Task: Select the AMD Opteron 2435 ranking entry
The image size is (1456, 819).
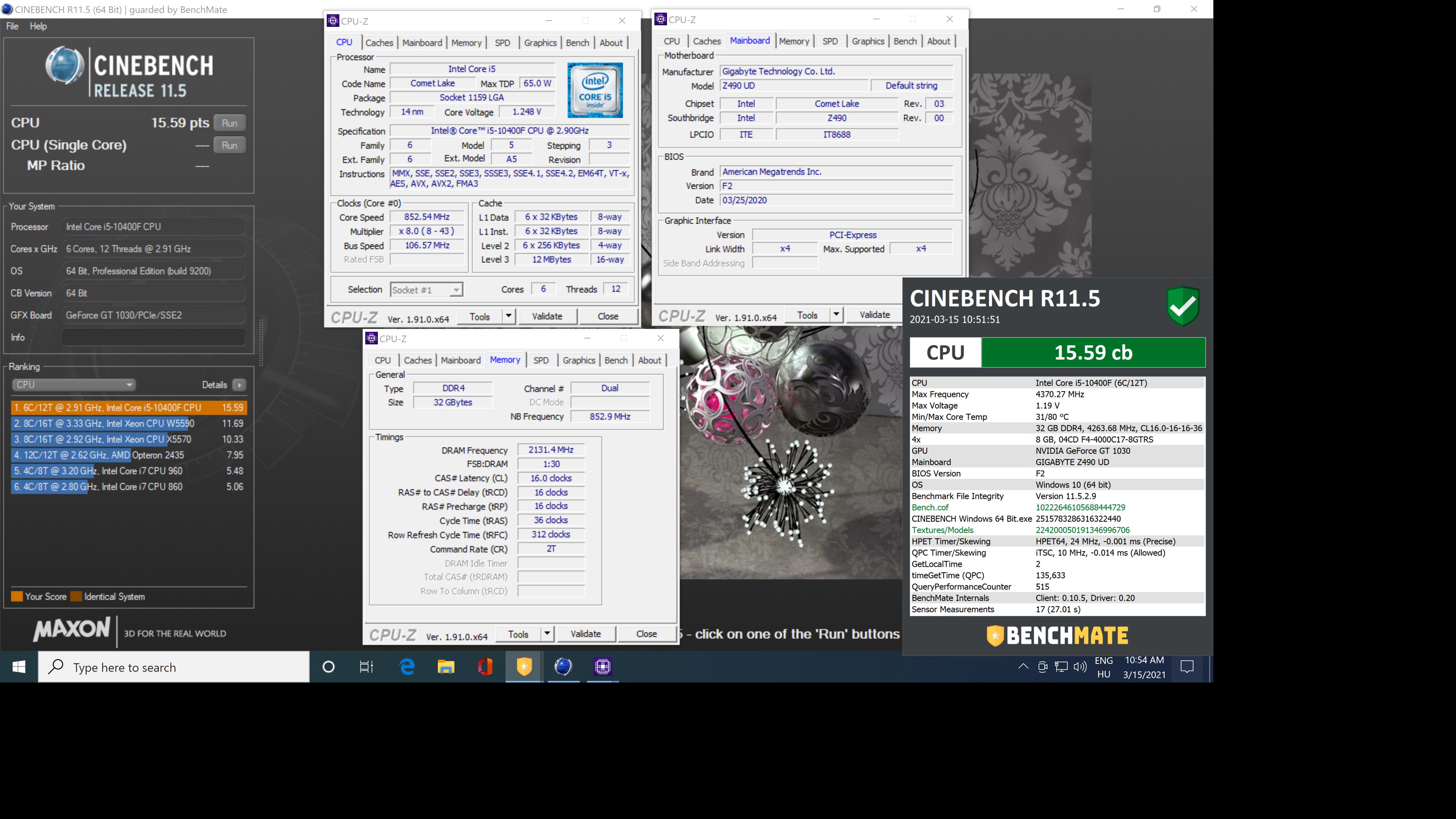Action: 129,455
